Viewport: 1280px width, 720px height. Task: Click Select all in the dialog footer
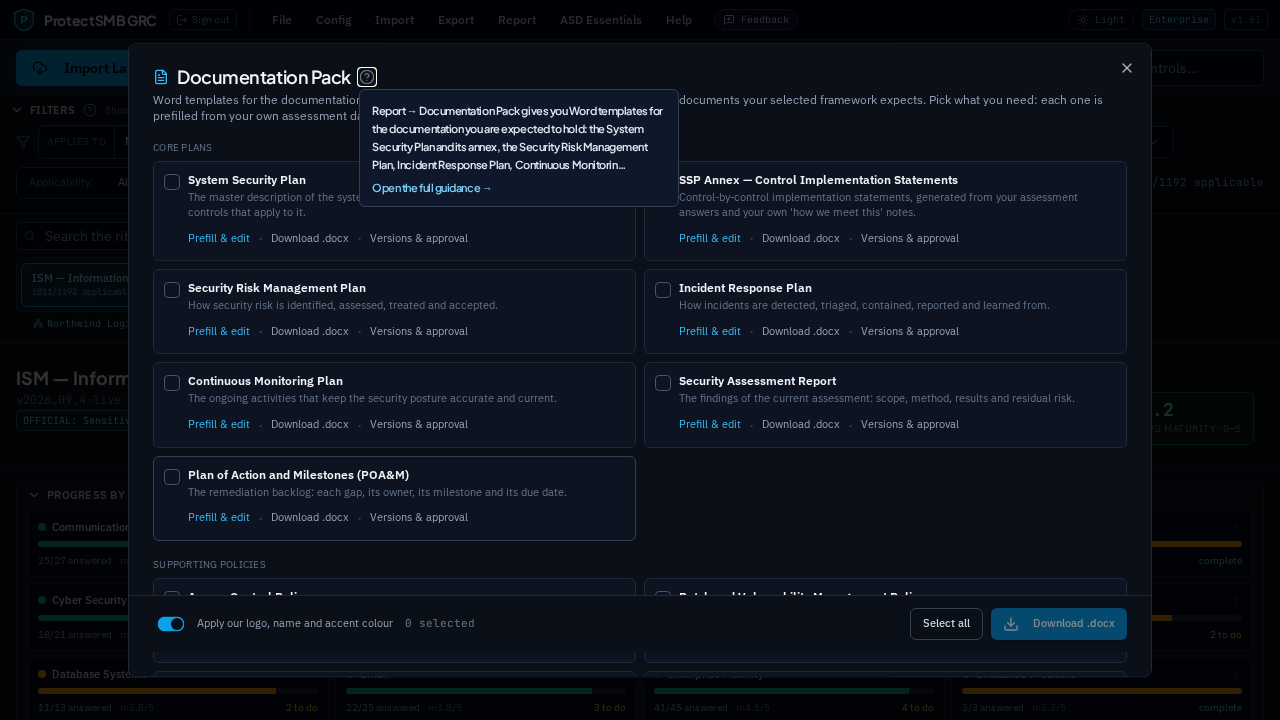click(946, 624)
